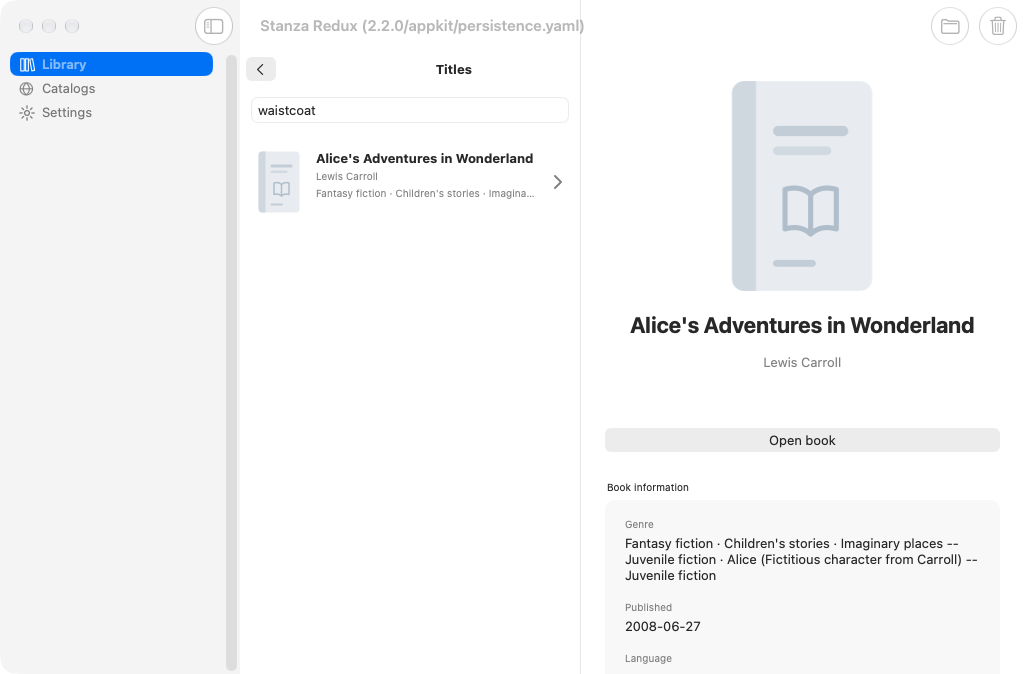This screenshot has width=1024, height=674.
Task: Open the folder icon in toolbar
Action: tap(950, 26)
